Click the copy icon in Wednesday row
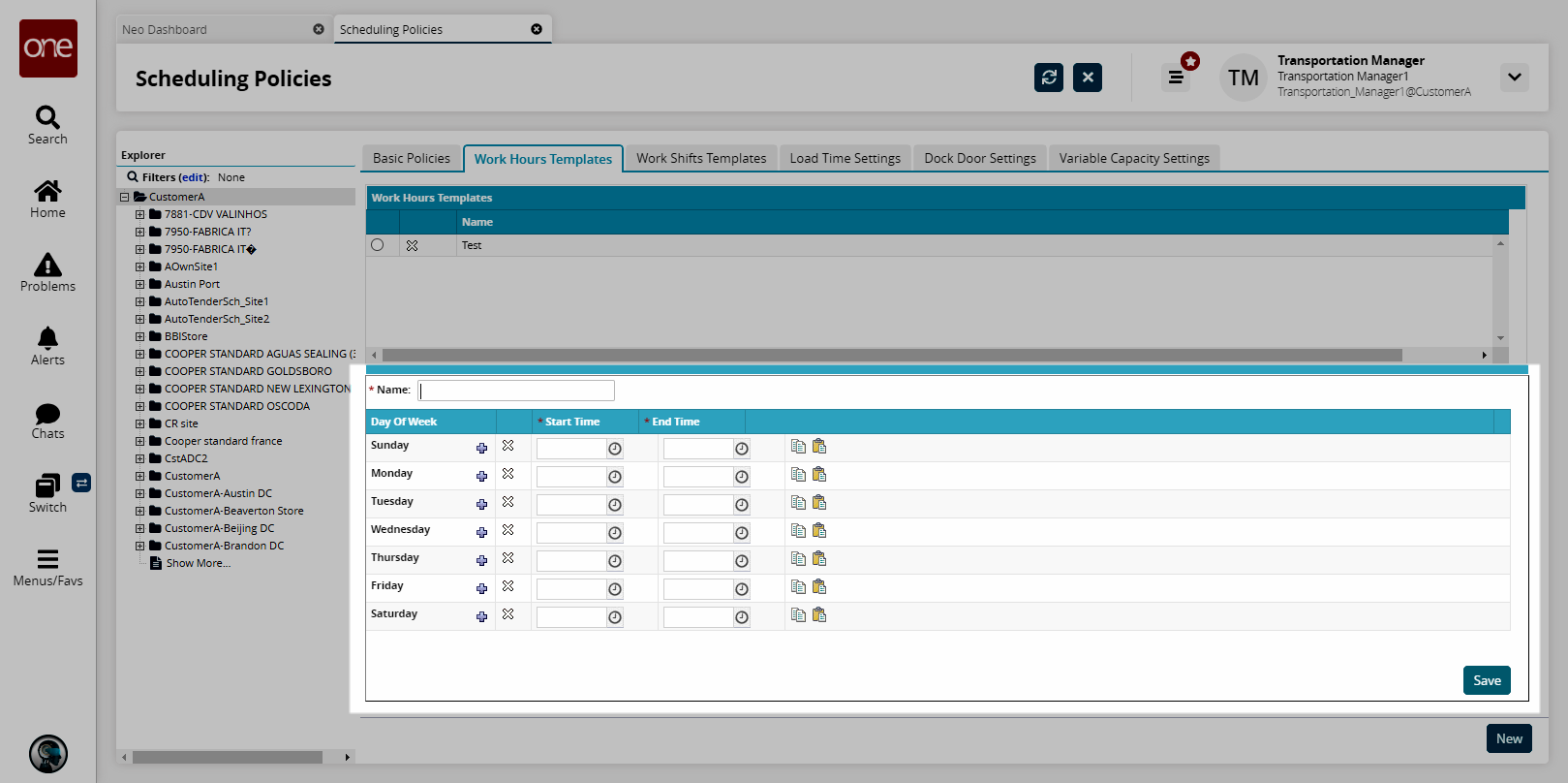 [798, 530]
